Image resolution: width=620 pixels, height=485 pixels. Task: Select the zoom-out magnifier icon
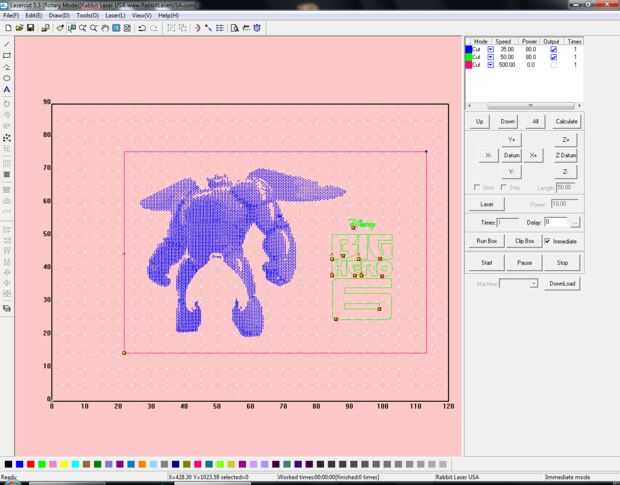[94, 28]
